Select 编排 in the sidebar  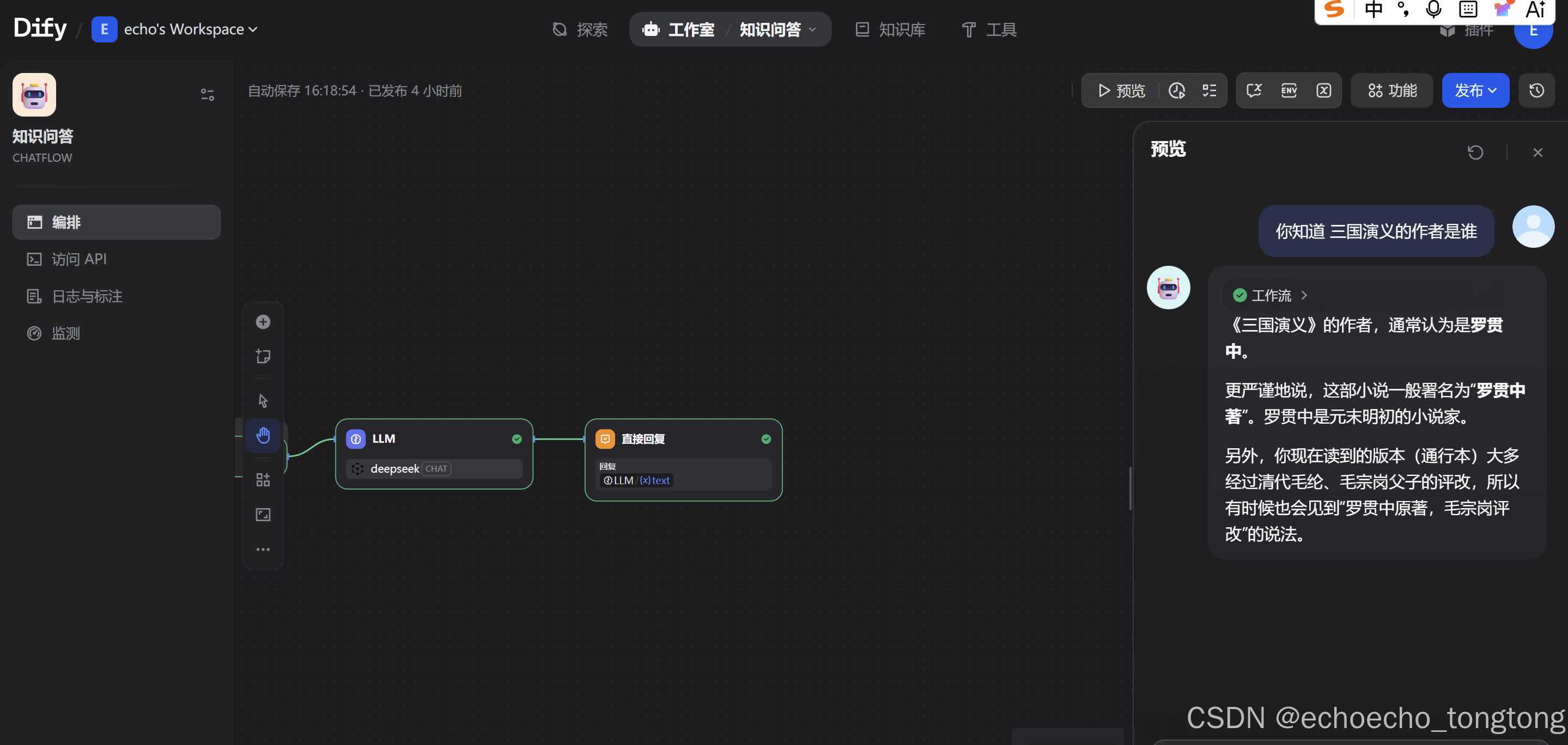click(116, 222)
